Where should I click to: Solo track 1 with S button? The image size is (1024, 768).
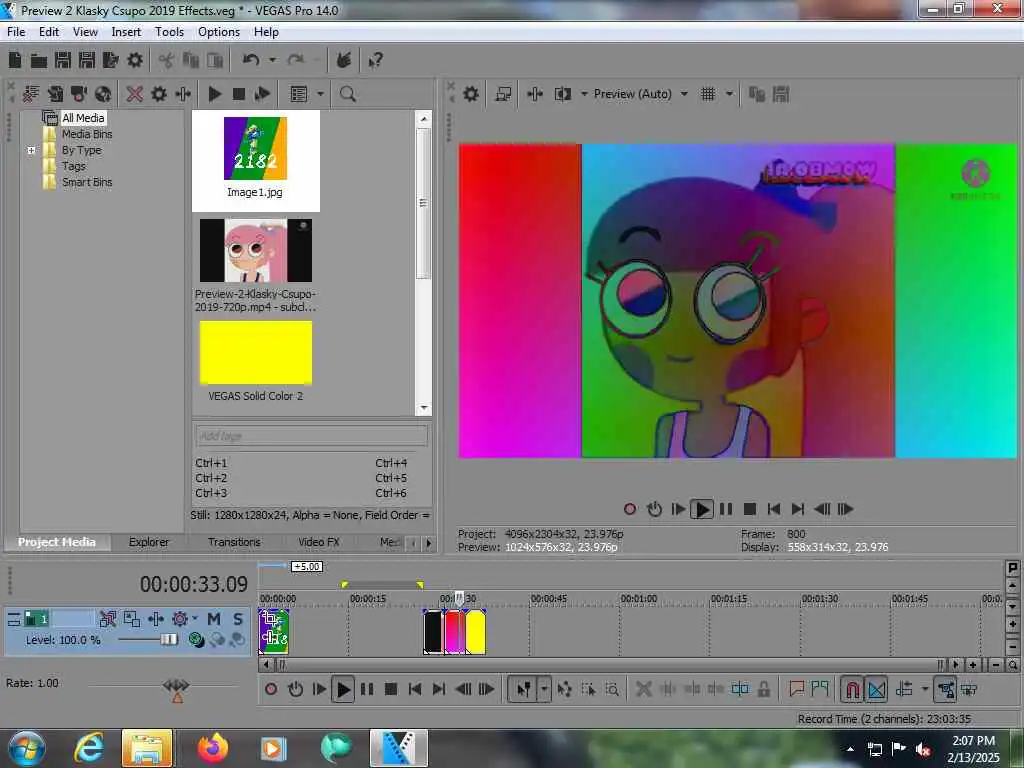[x=238, y=619]
